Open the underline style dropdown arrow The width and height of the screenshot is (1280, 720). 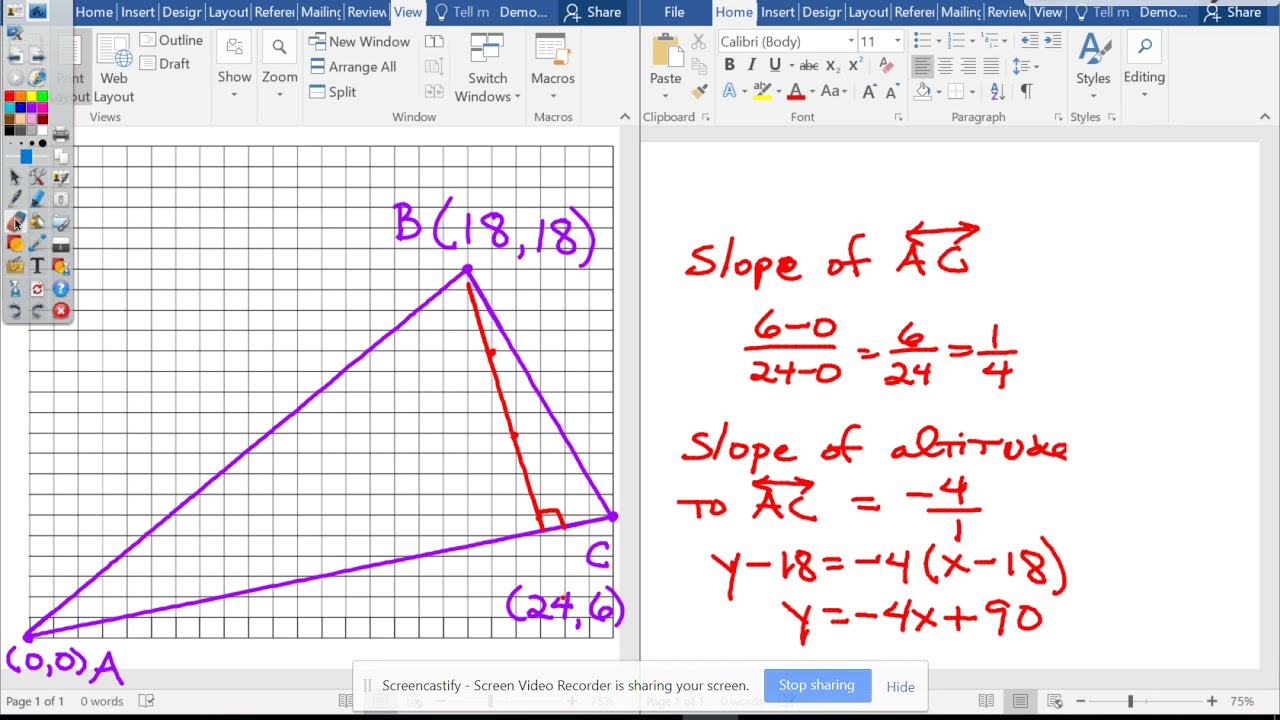791,66
